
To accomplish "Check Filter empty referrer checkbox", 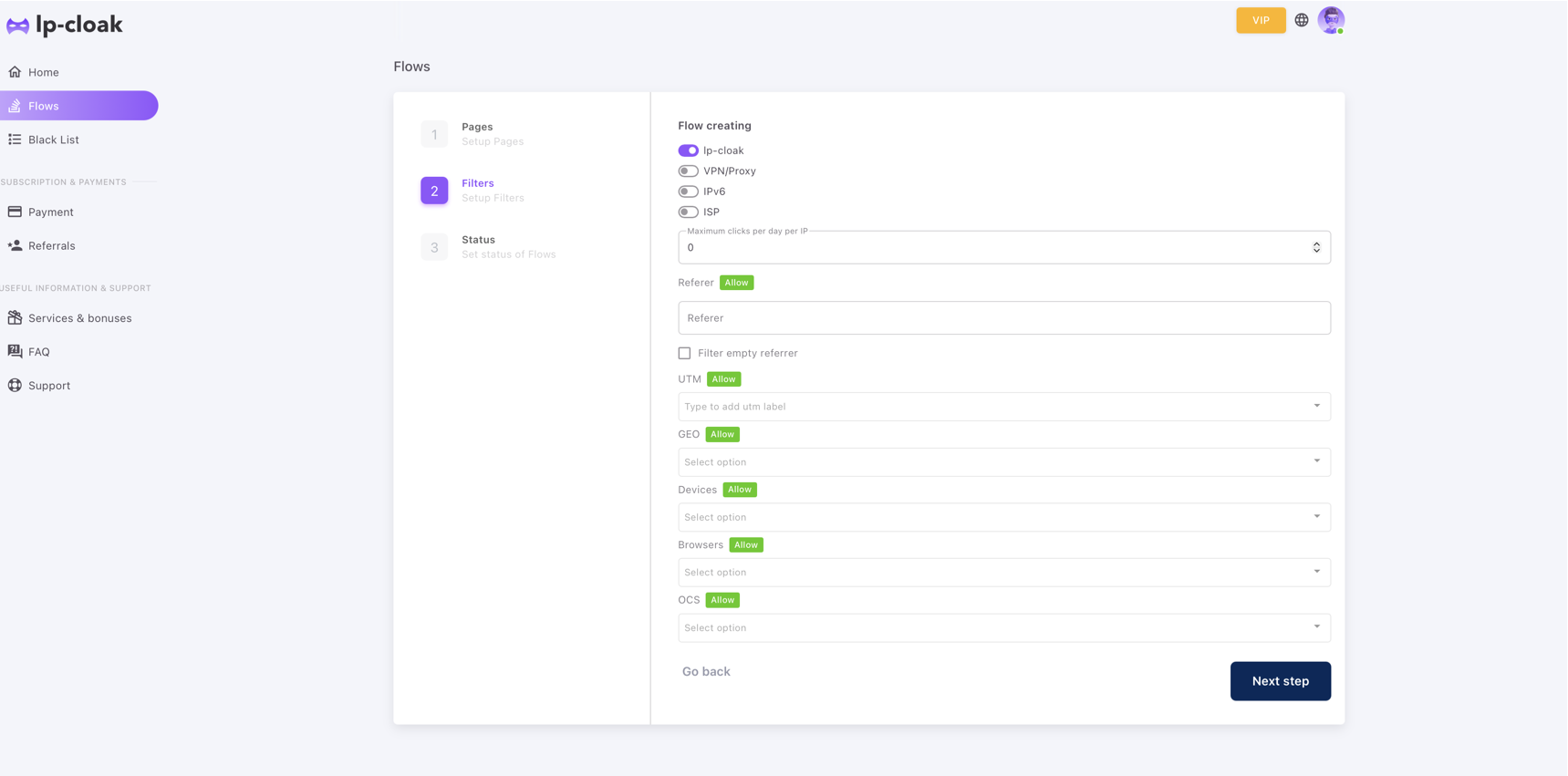I will coord(684,353).
